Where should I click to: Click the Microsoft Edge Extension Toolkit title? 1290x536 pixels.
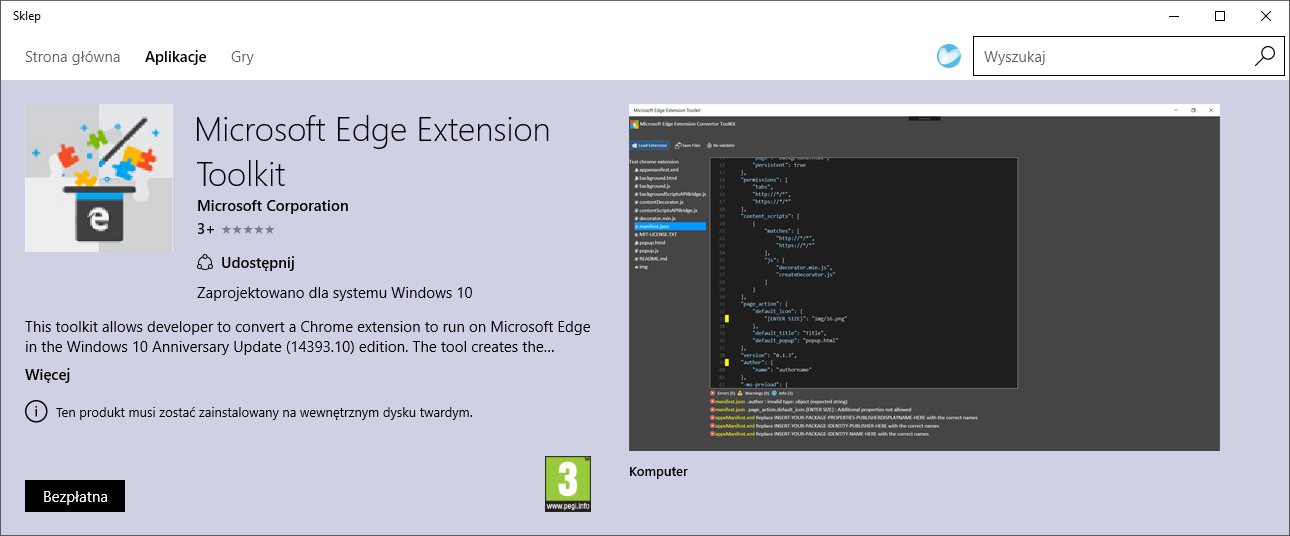tap(373, 151)
